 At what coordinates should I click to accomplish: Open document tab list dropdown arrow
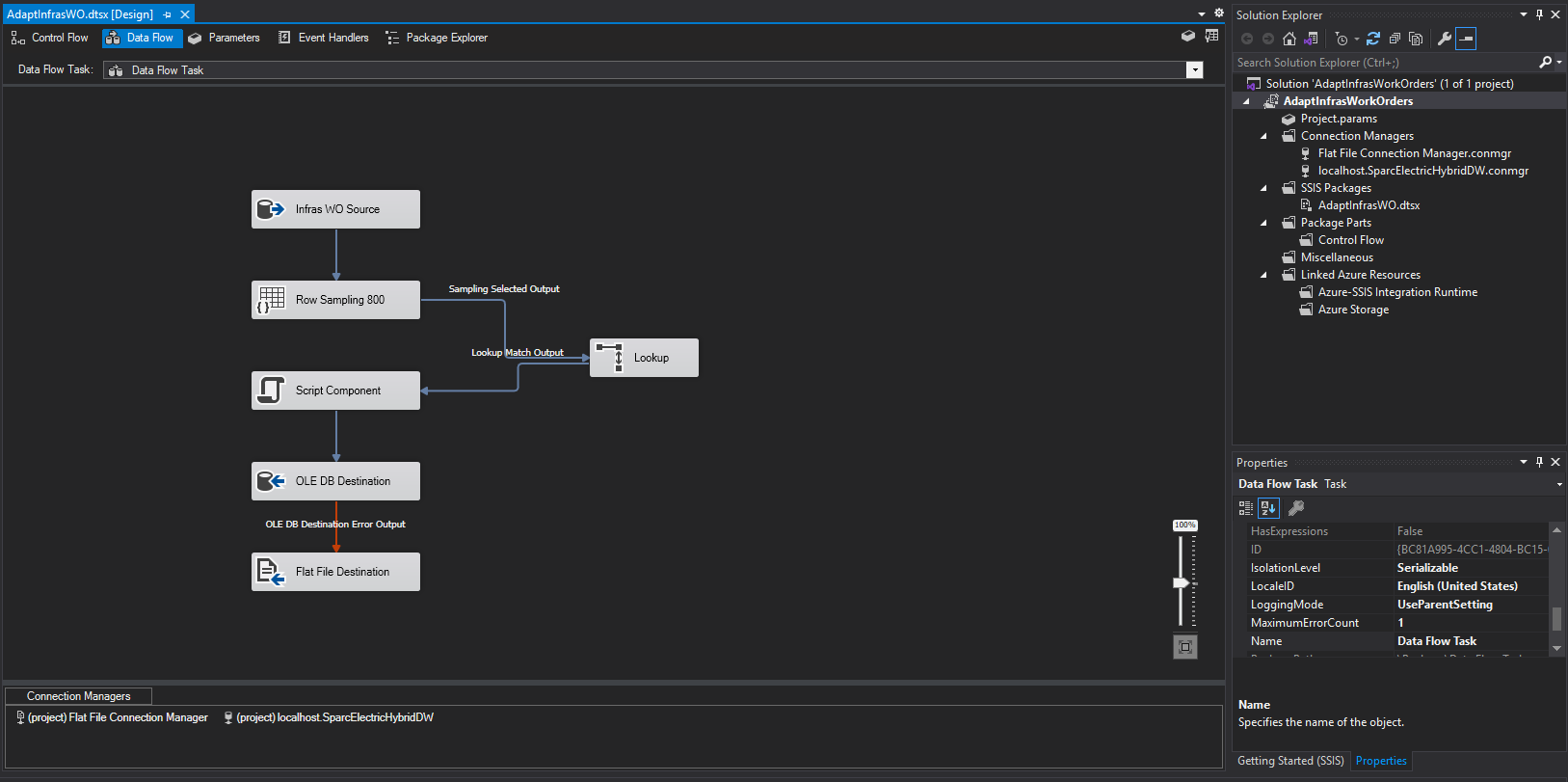(x=1202, y=14)
